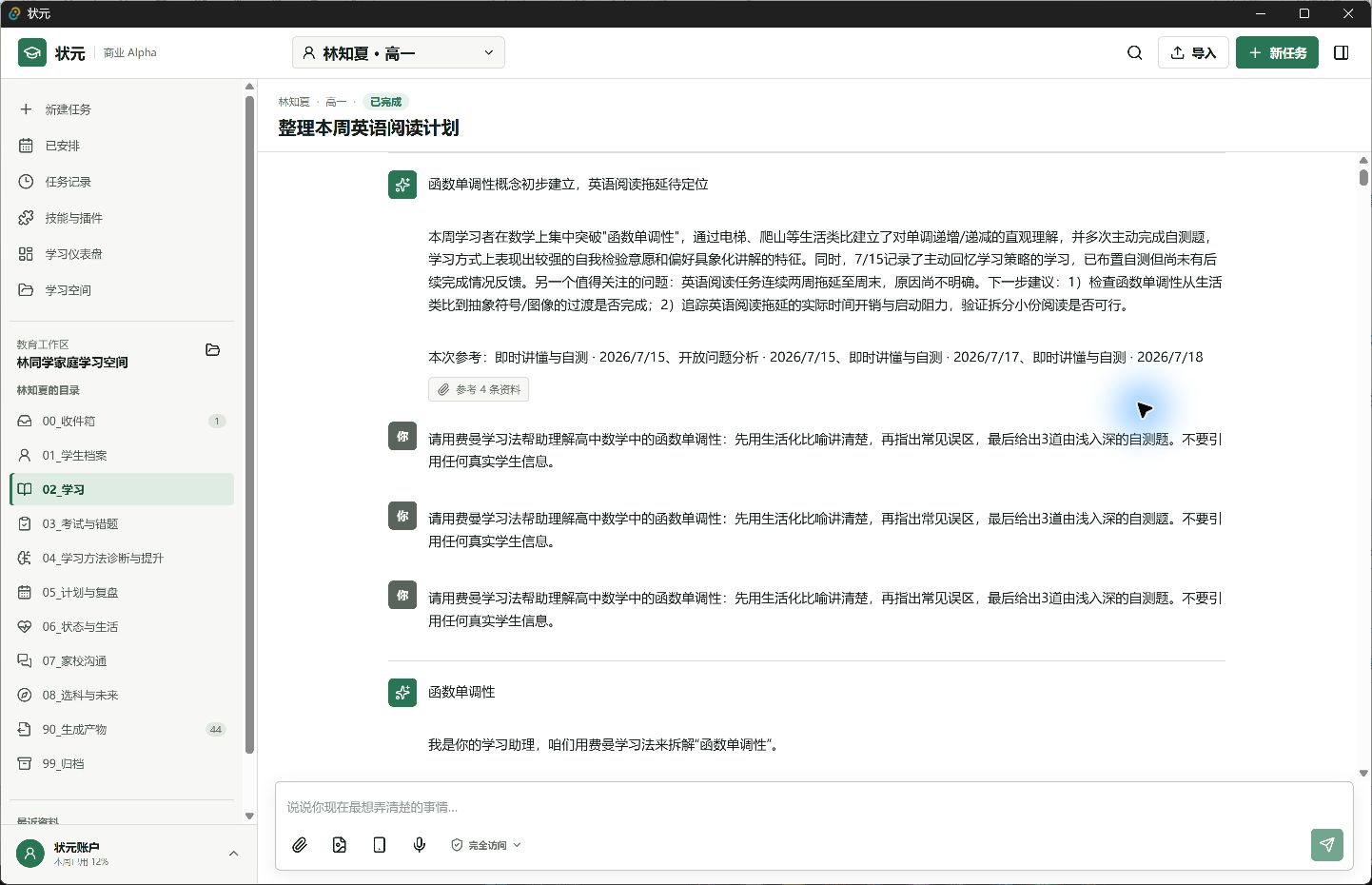Start voice input with microphone icon
Viewport: 1372px width, 885px height.
pos(420,845)
